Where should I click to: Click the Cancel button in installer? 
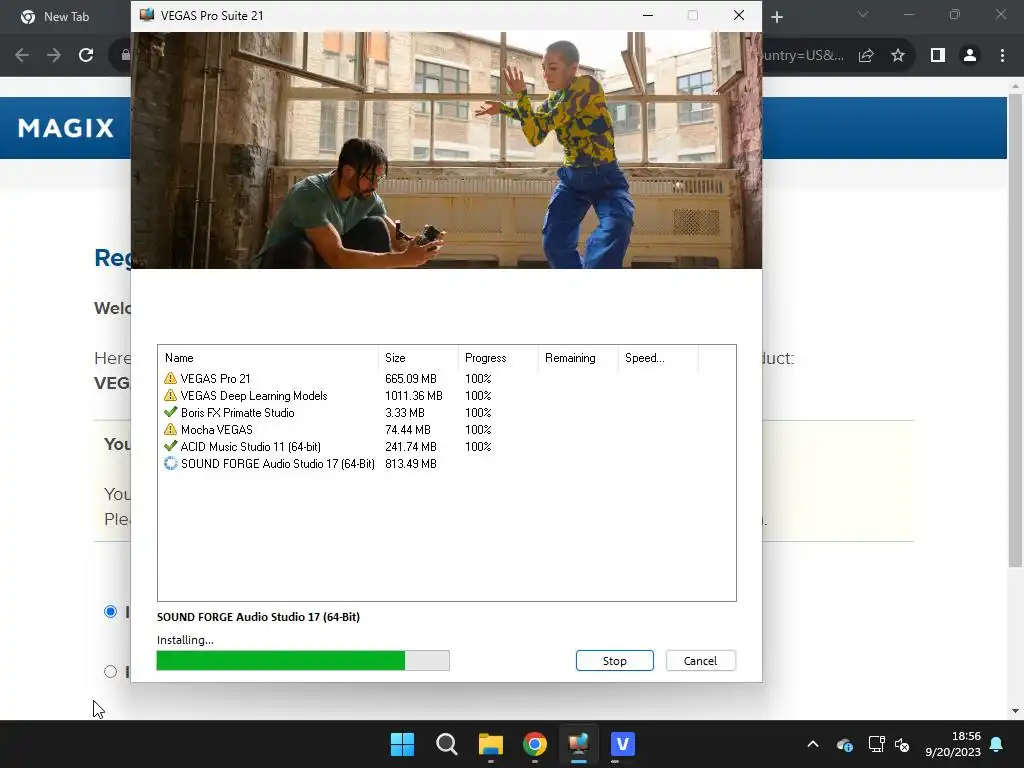[x=700, y=660]
